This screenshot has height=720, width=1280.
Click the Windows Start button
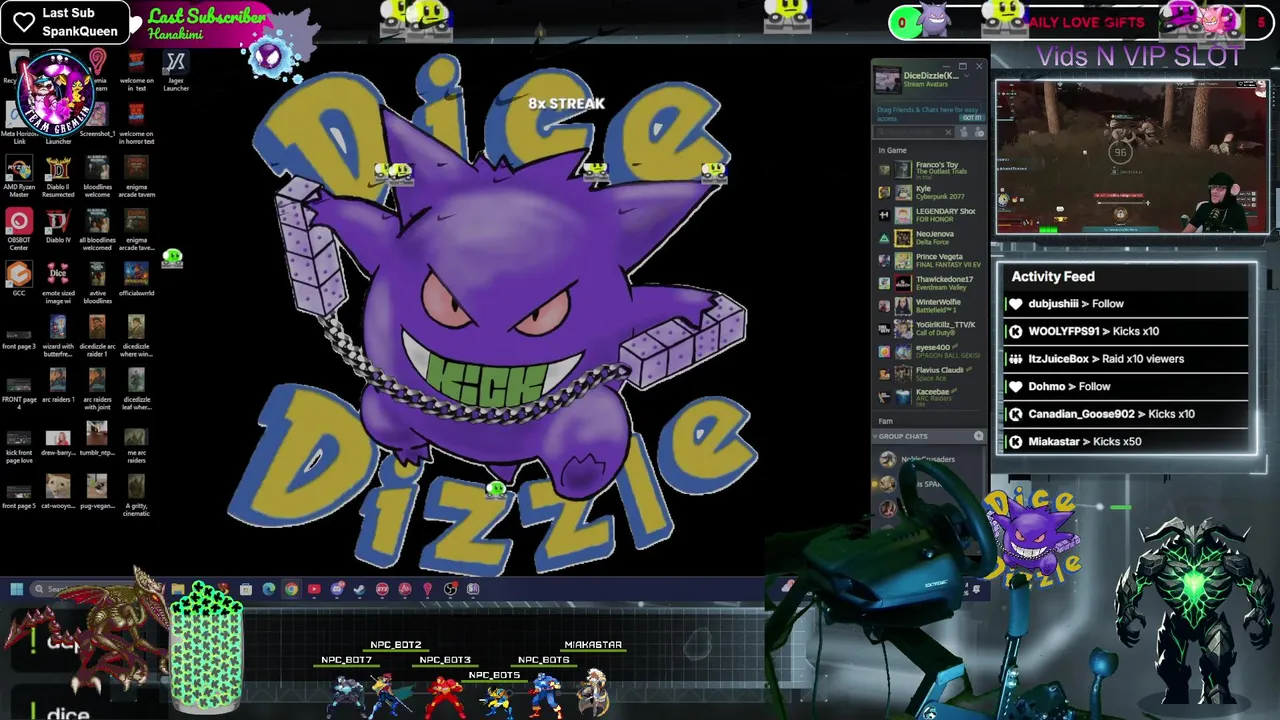[17, 589]
